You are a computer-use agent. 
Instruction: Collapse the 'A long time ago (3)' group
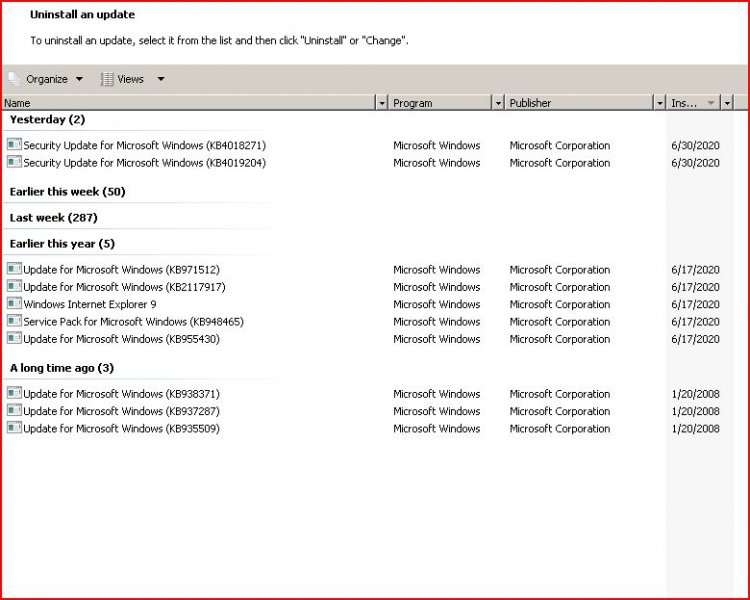tap(61, 367)
